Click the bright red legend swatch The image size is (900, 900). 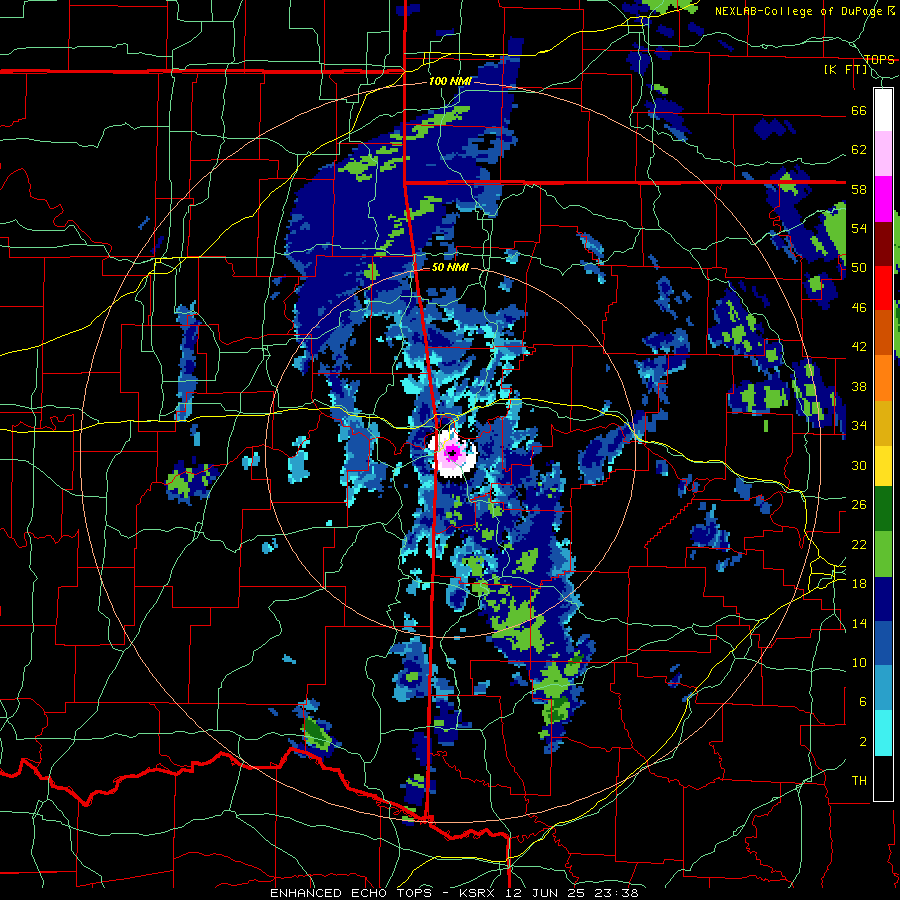tap(883, 288)
